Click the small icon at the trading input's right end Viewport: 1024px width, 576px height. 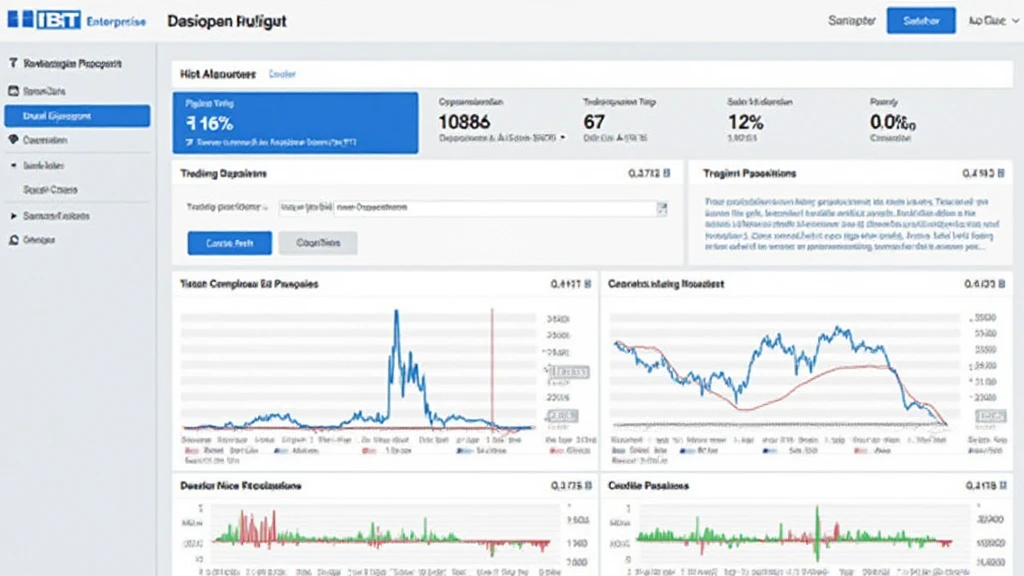[661, 208]
